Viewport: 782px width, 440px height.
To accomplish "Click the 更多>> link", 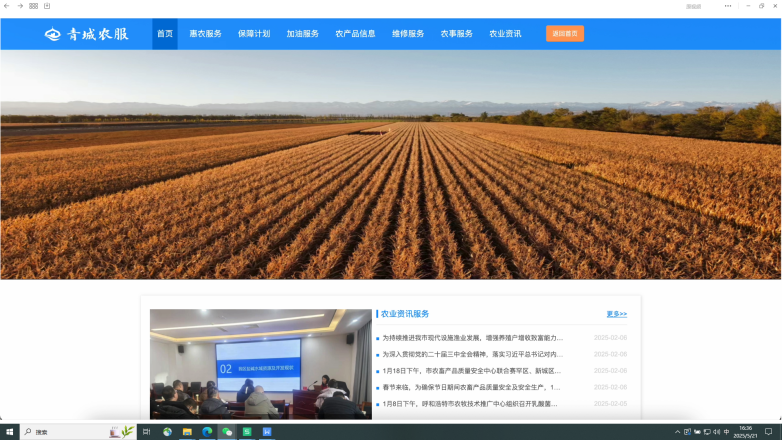I will [616, 314].
